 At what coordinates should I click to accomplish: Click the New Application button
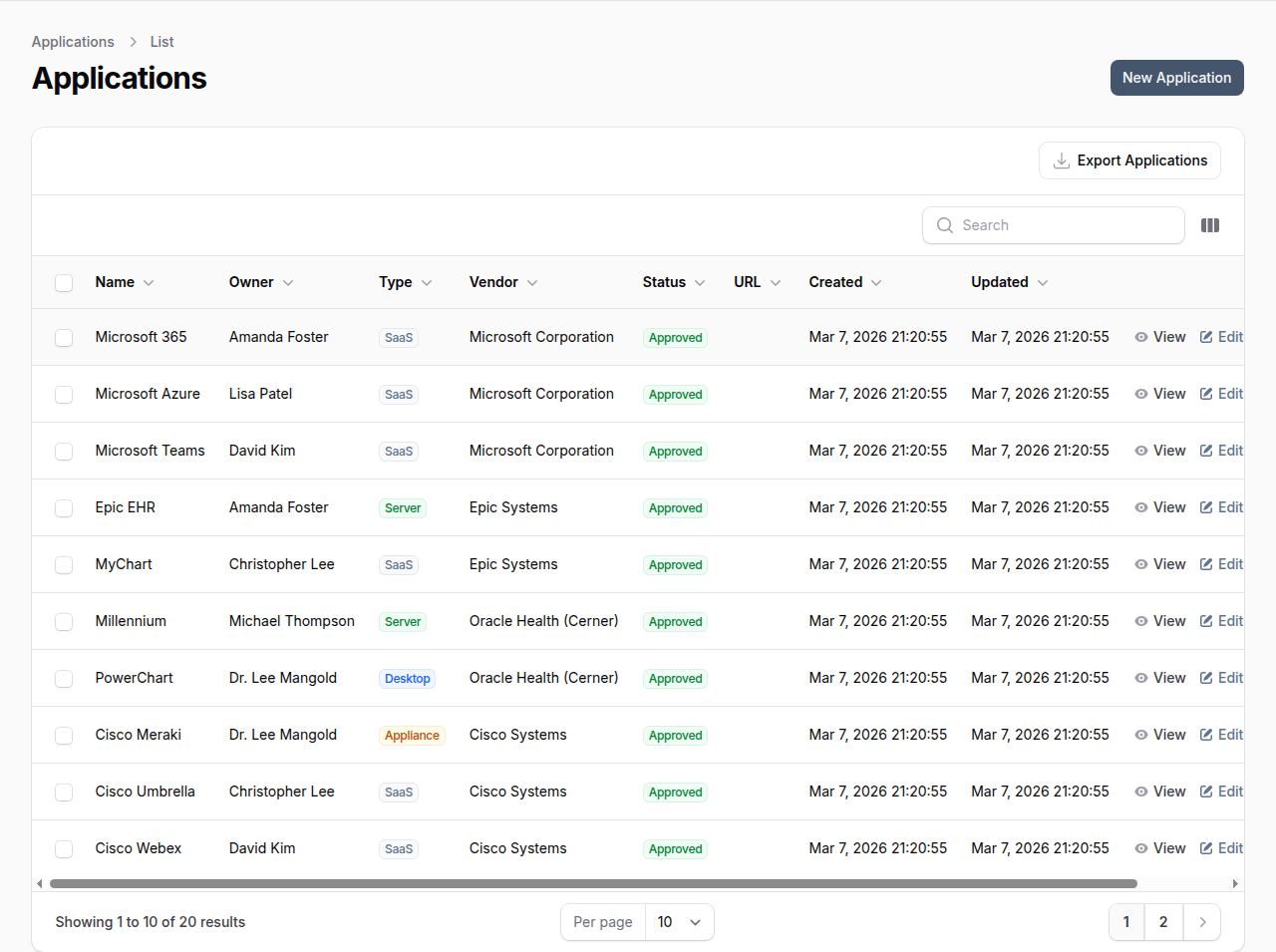click(x=1177, y=78)
